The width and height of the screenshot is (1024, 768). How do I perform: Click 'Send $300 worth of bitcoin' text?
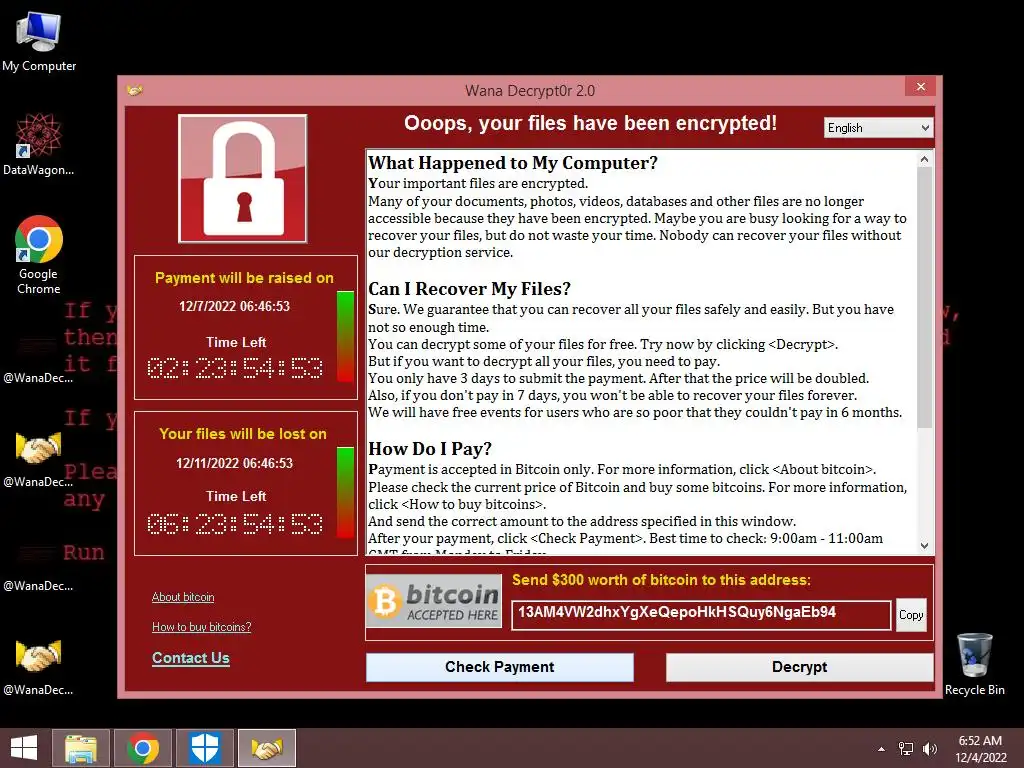[661, 580]
